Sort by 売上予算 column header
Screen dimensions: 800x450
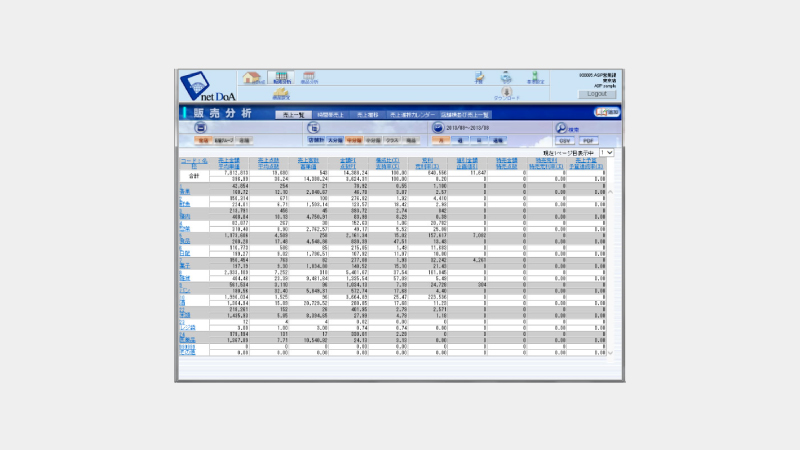pos(586,161)
